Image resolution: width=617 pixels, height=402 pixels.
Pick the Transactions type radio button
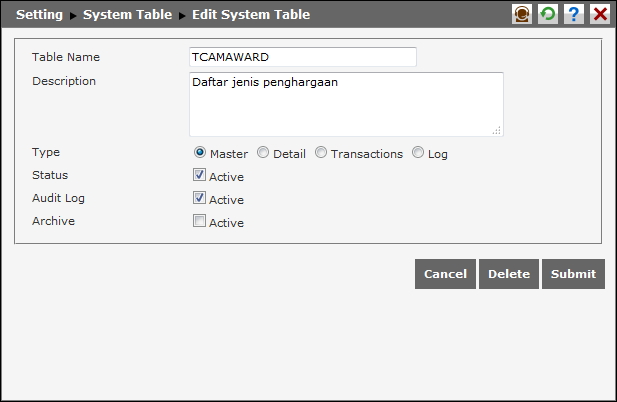pos(321,153)
